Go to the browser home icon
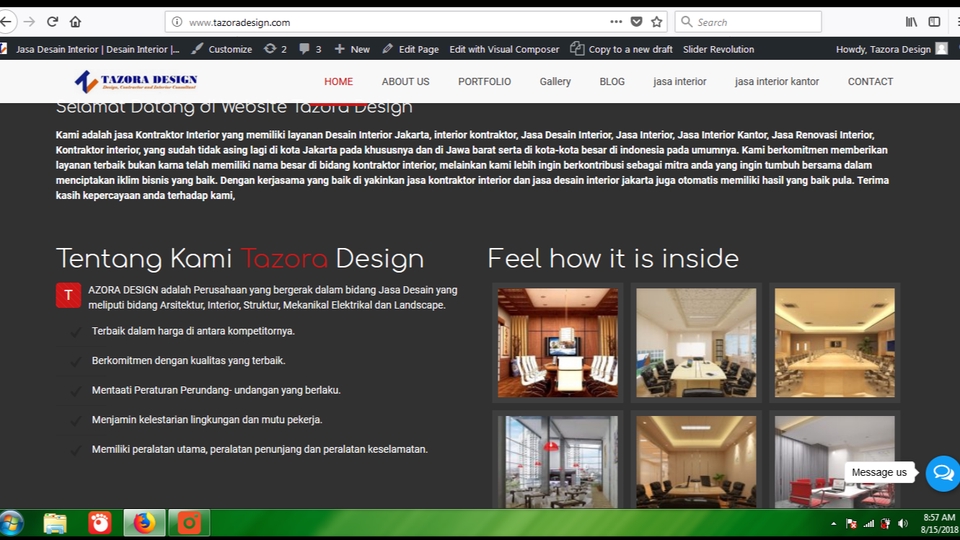The image size is (960, 540). click(x=75, y=22)
